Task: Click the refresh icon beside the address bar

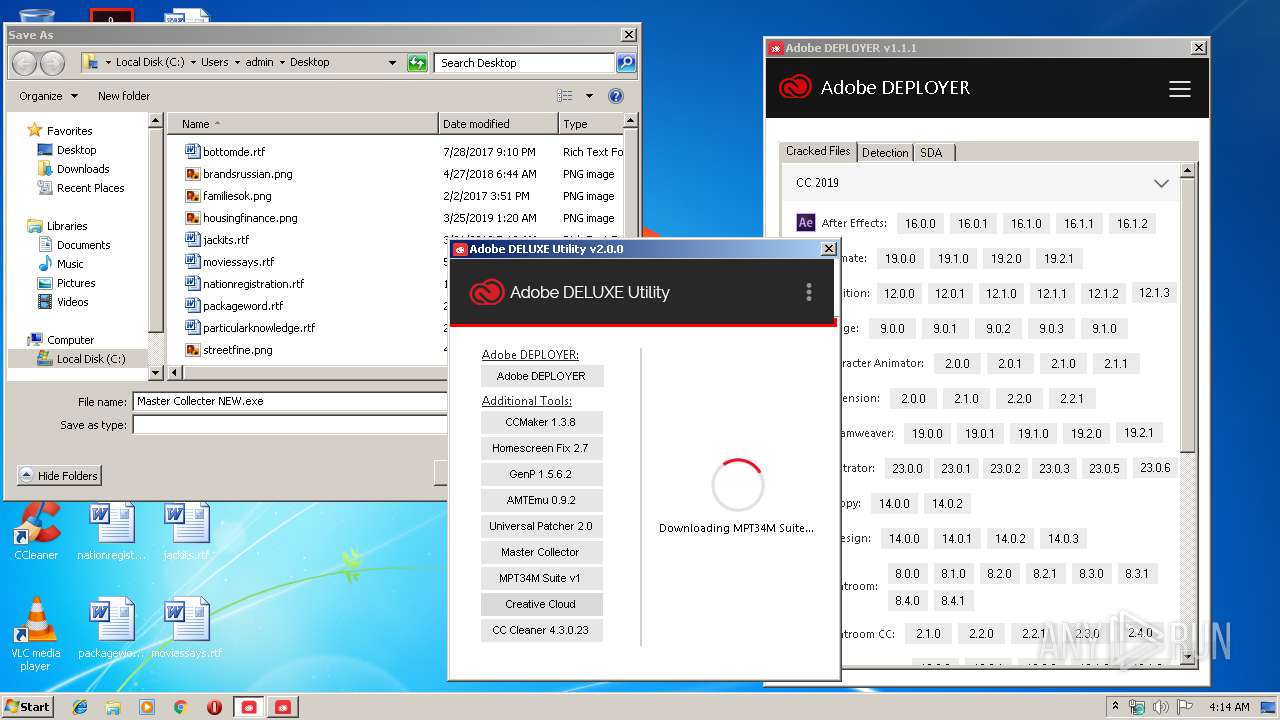Action: 417,62
